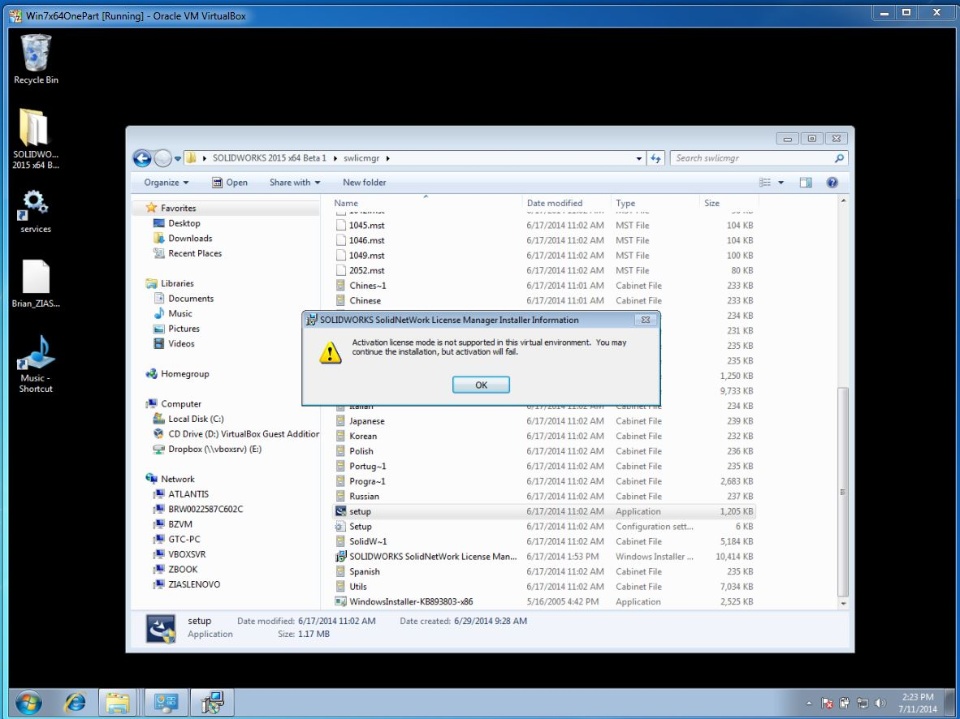Select the SOLIDWORKS 2015 x64 folder on desktop
This screenshot has width=960, height=719.
pos(36,139)
